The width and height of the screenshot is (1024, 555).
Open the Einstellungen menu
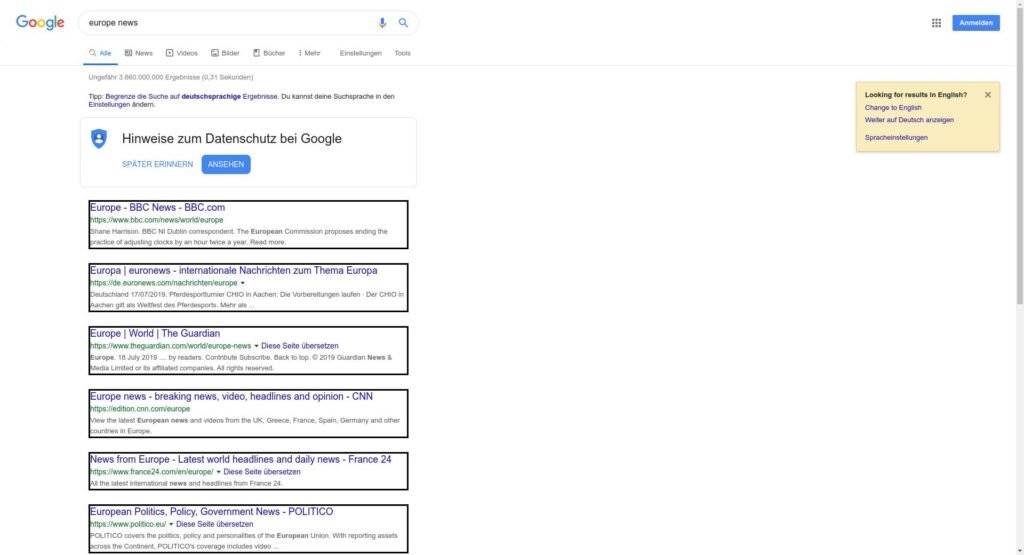coord(360,53)
